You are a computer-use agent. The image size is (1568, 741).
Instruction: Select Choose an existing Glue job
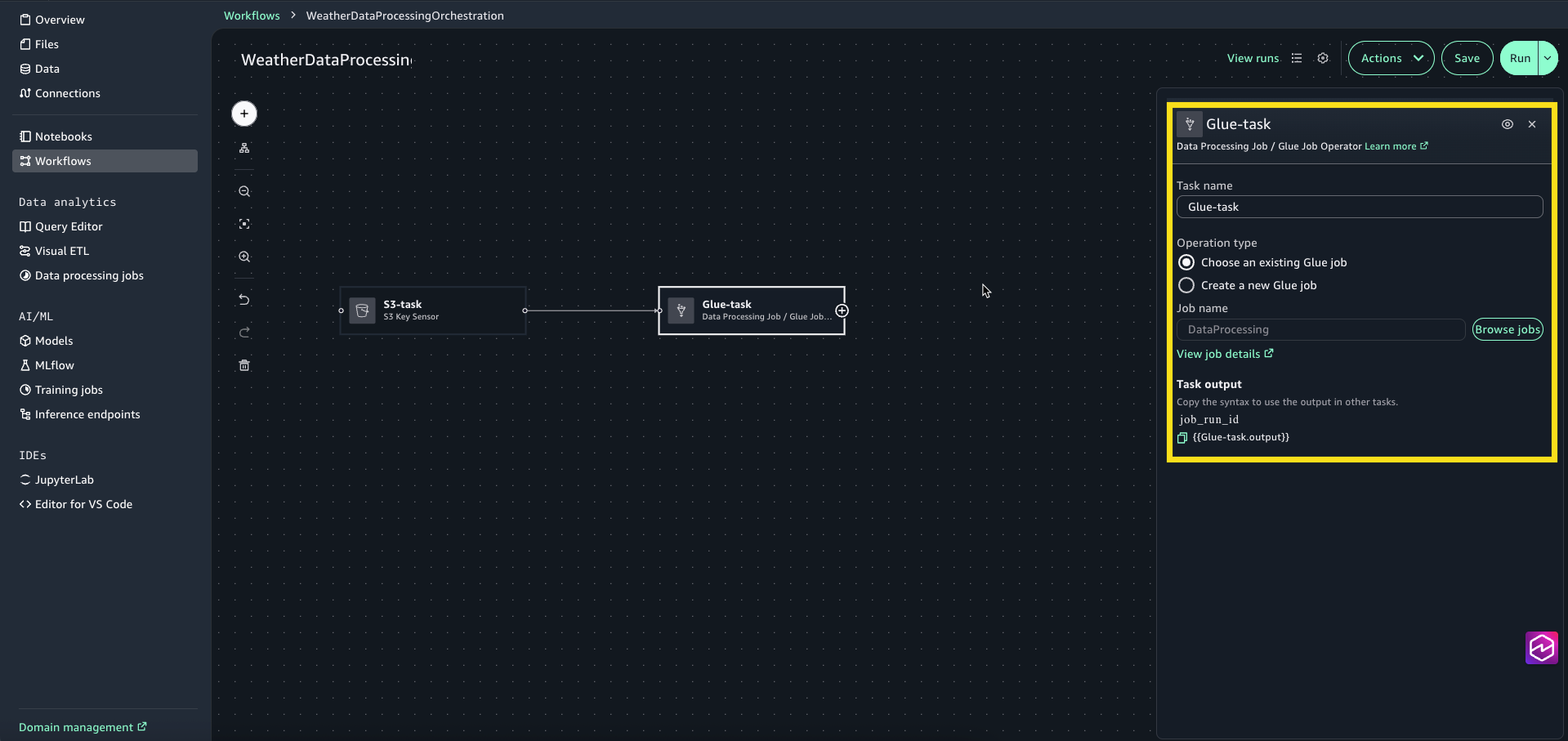pyautogui.click(x=1186, y=262)
